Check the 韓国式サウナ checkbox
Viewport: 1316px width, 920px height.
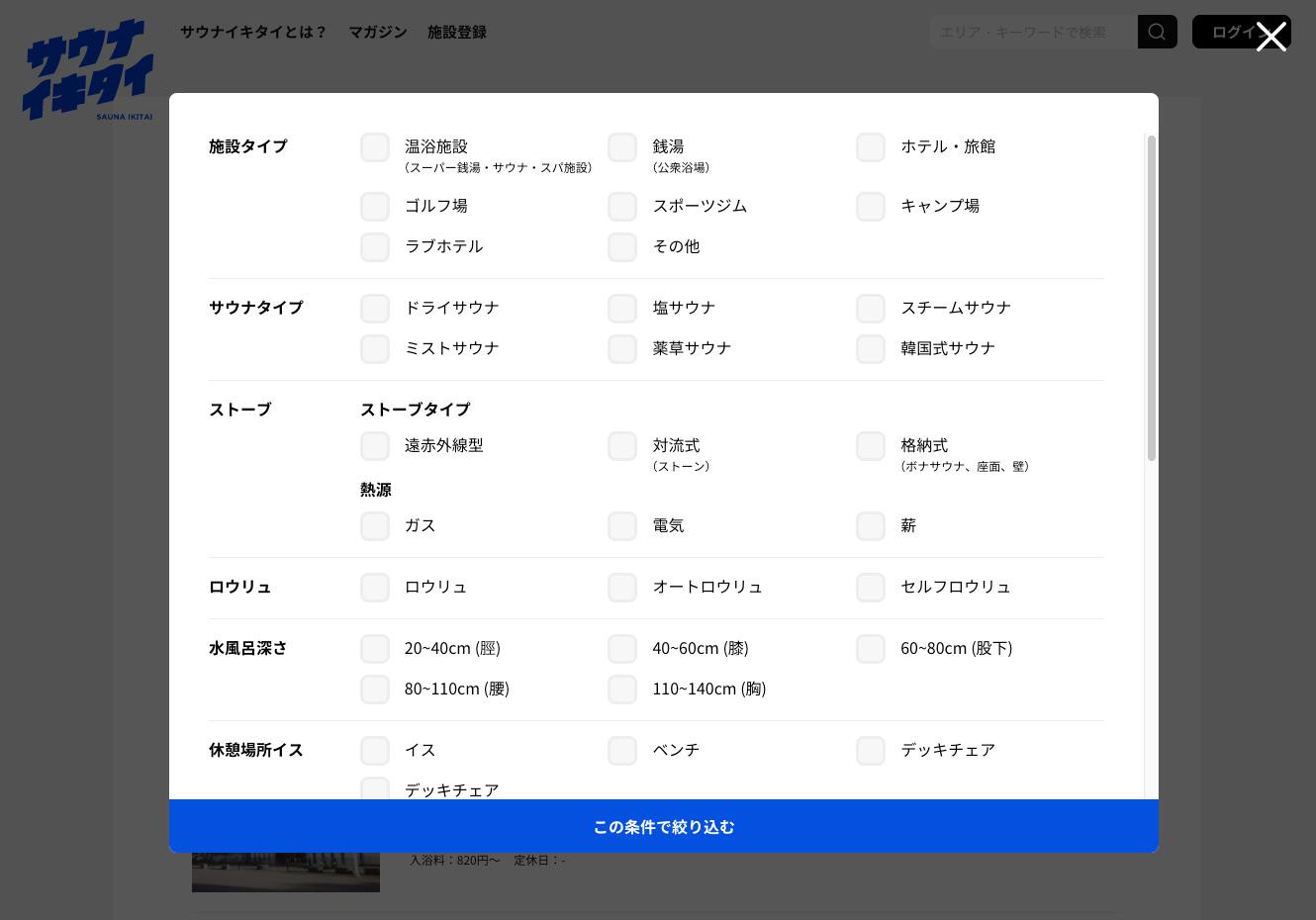coord(871,349)
